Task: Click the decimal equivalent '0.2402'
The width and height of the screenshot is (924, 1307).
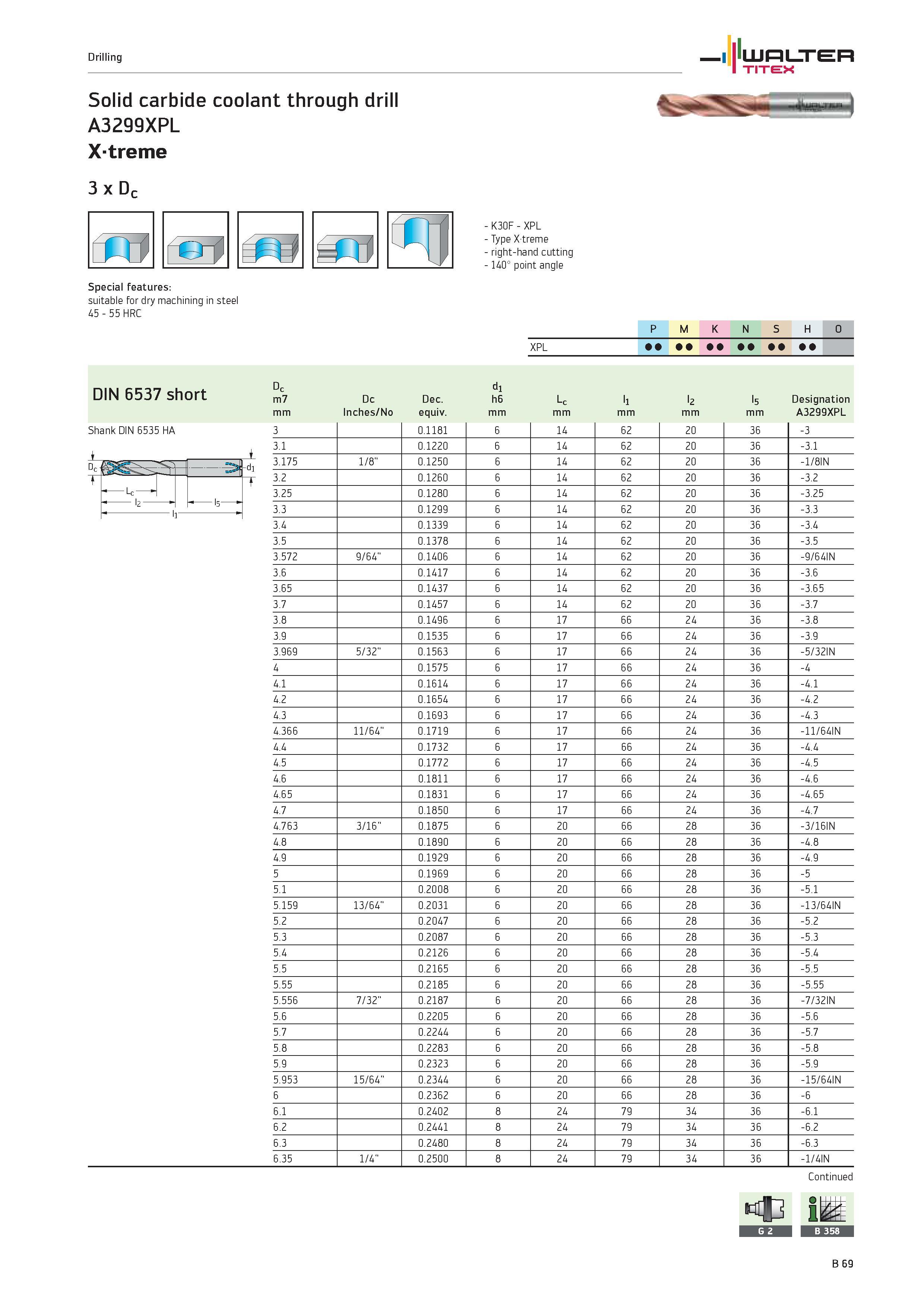Action: (x=433, y=1111)
